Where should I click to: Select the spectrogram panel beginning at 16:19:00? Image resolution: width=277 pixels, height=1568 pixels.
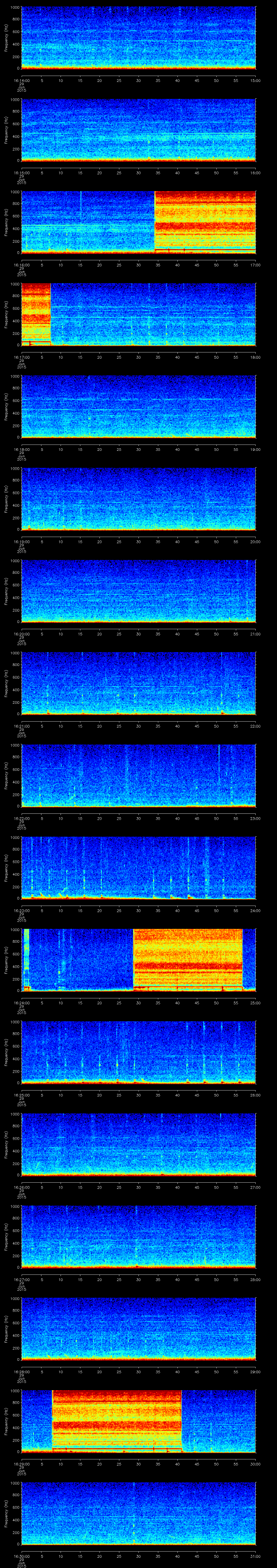[x=138, y=499]
